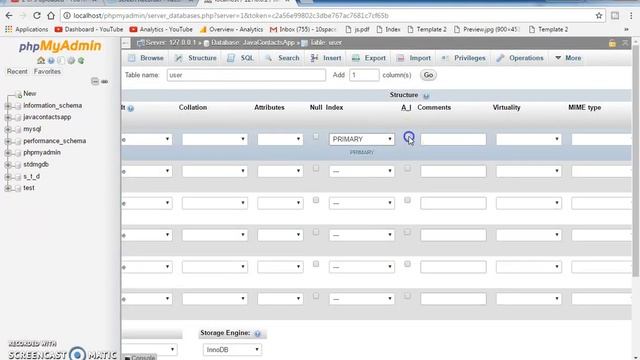
Task: Open Index dropdown in second column row
Action: click(362, 171)
